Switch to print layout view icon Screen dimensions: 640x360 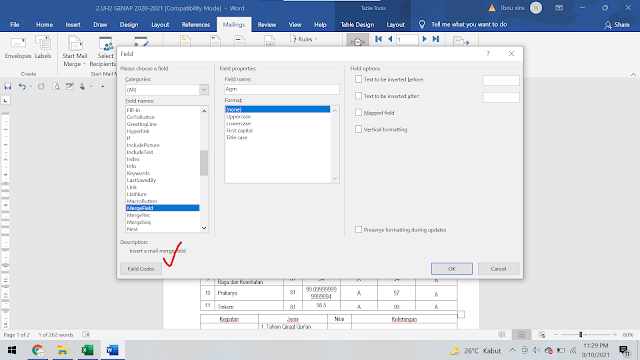pos(522,335)
